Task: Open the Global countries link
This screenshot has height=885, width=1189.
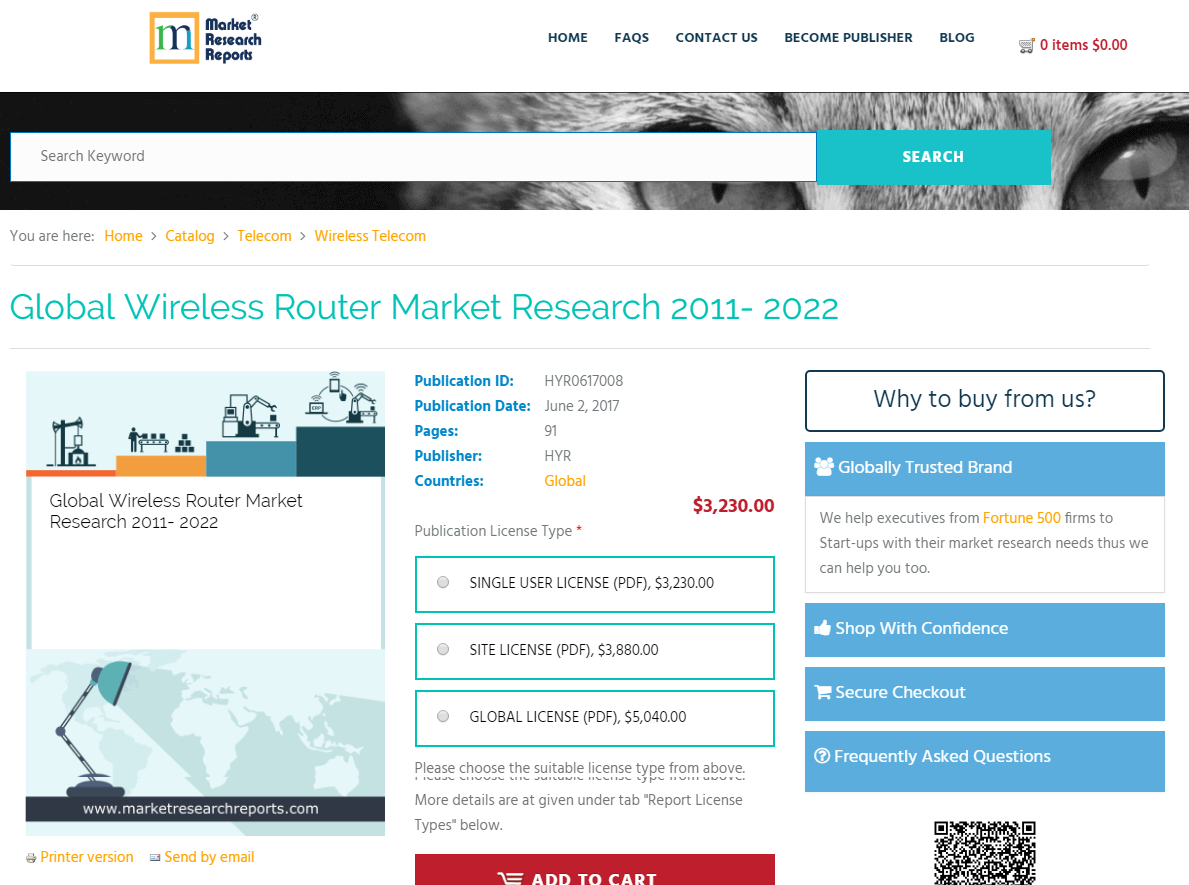Action: [565, 481]
